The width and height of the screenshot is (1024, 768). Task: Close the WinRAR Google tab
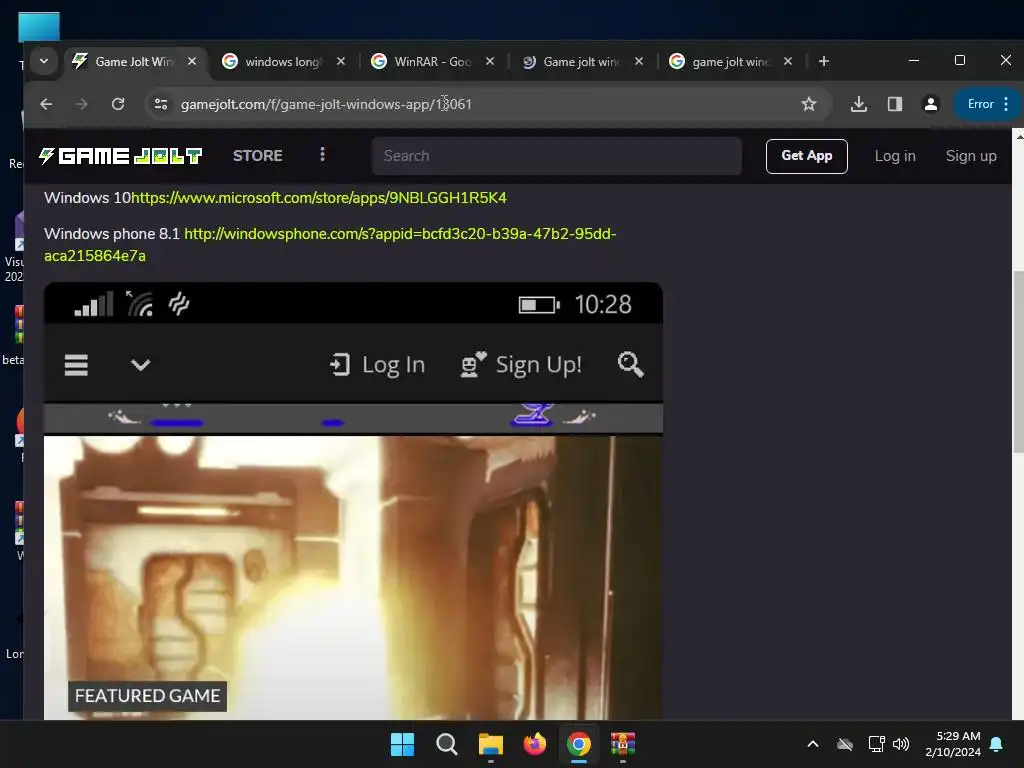point(490,61)
